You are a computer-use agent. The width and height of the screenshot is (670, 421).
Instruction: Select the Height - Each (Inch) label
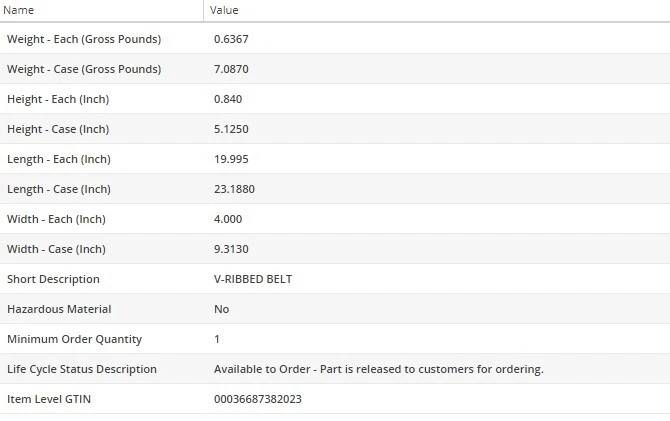pyautogui.click(x=58, y=99)
